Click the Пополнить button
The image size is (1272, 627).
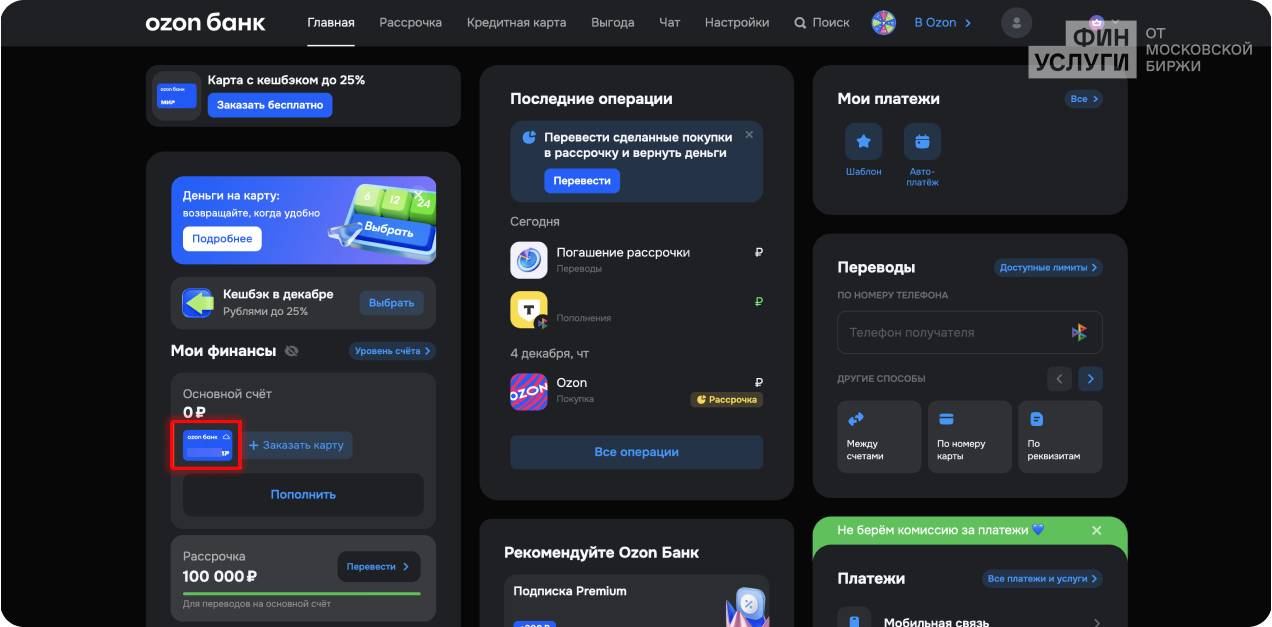pyautogui.click(x=303, y=494)
